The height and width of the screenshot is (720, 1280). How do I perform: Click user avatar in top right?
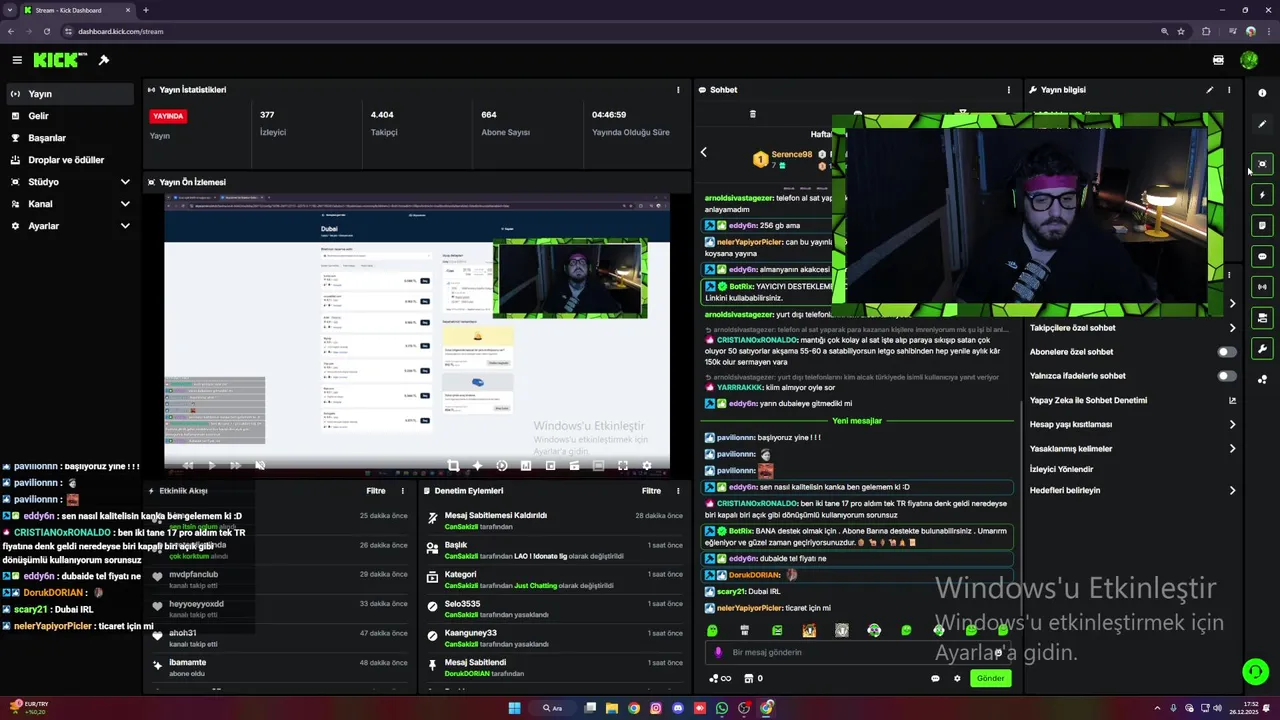[x=1249, y=60]
